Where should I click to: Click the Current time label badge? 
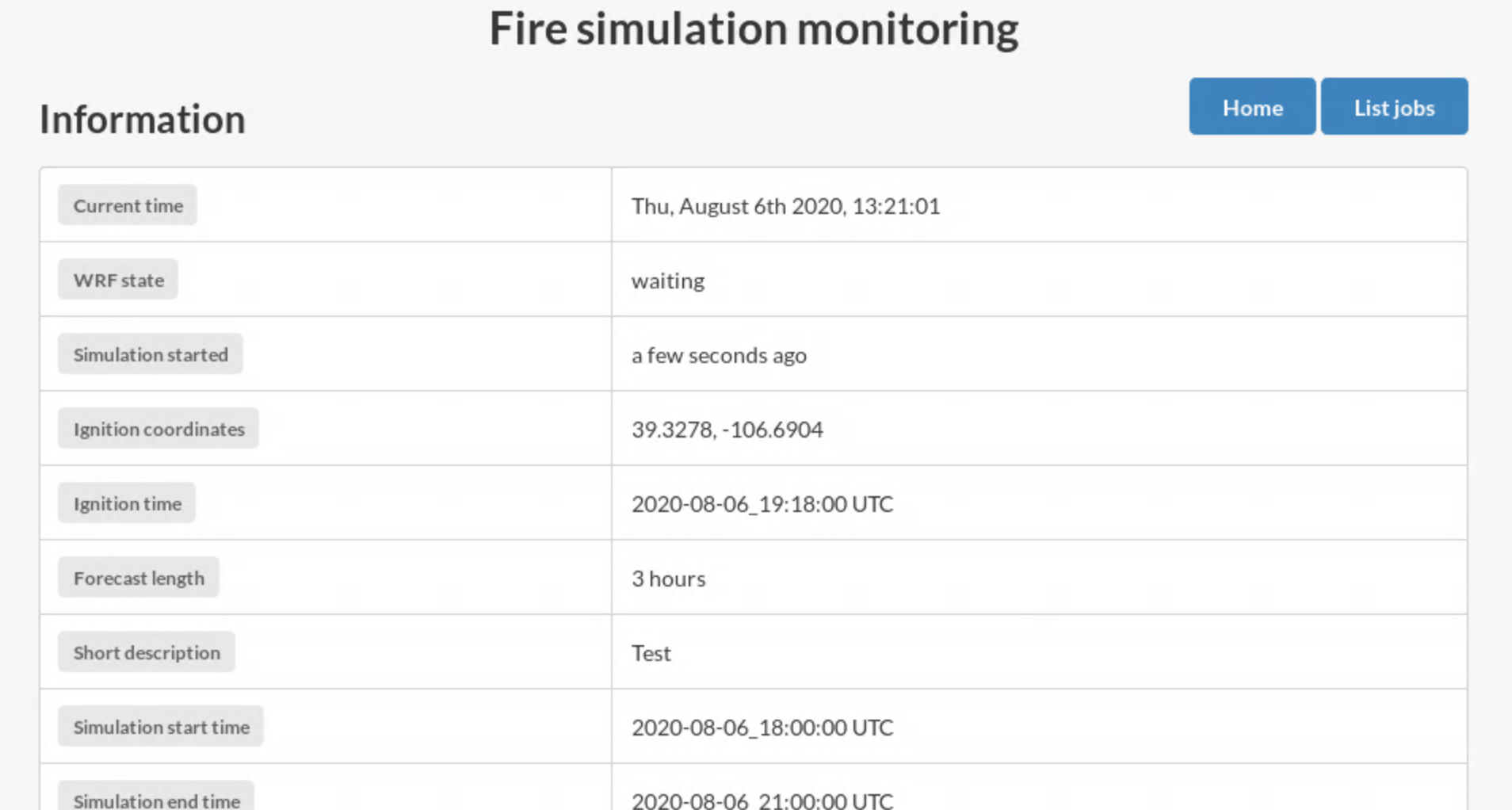coord(128,205)
